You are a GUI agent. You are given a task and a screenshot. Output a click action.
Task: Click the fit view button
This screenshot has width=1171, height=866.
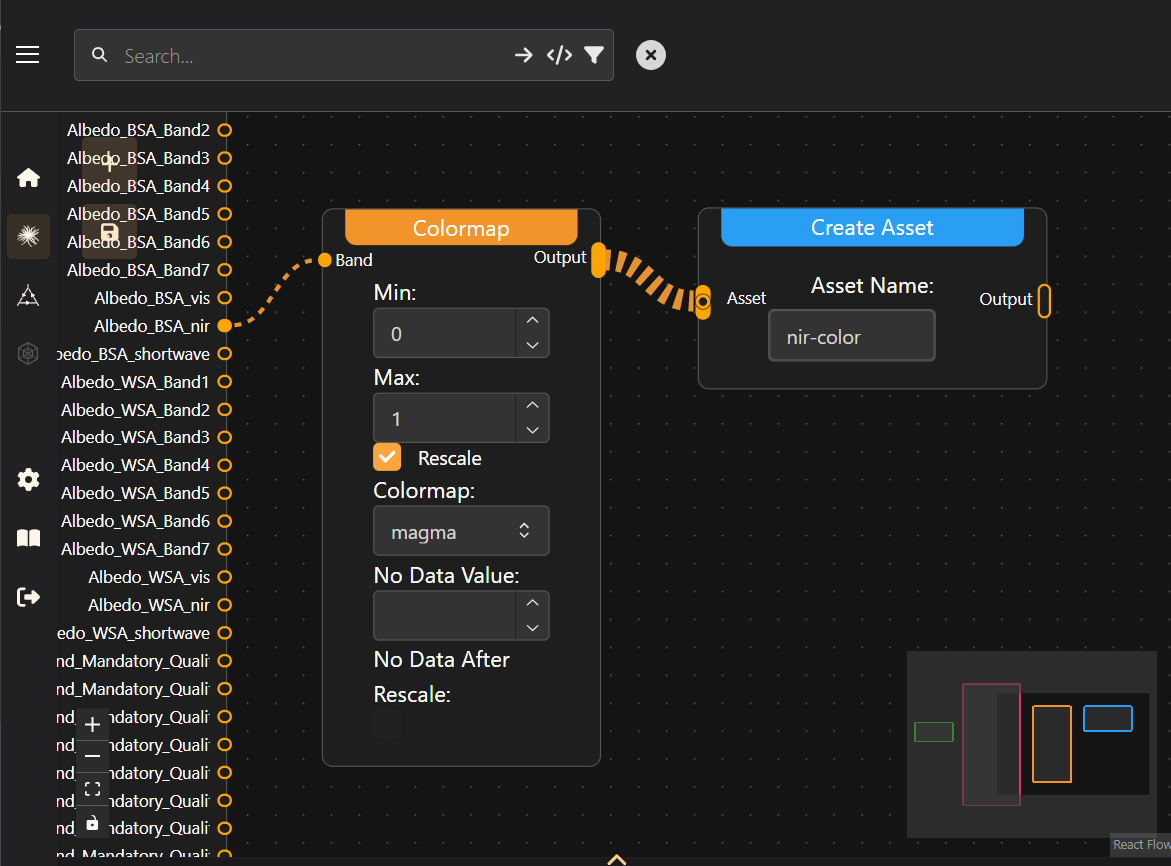[x=93, y=789]
